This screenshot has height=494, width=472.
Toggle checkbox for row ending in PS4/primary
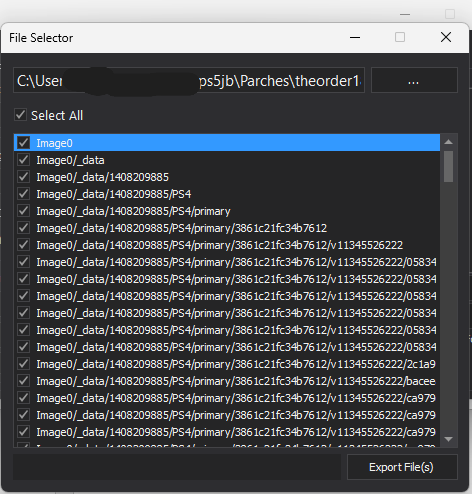24,211
